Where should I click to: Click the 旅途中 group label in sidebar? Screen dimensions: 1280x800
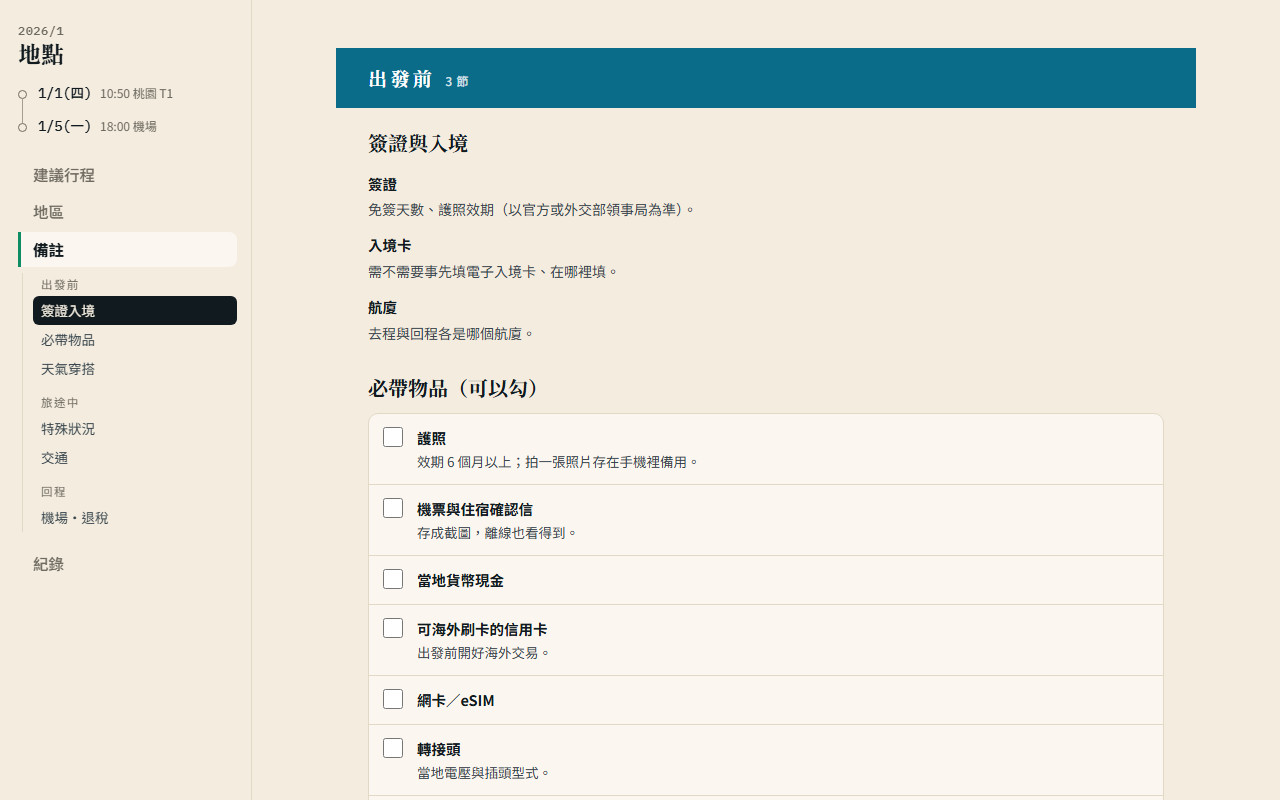[60, 403]
